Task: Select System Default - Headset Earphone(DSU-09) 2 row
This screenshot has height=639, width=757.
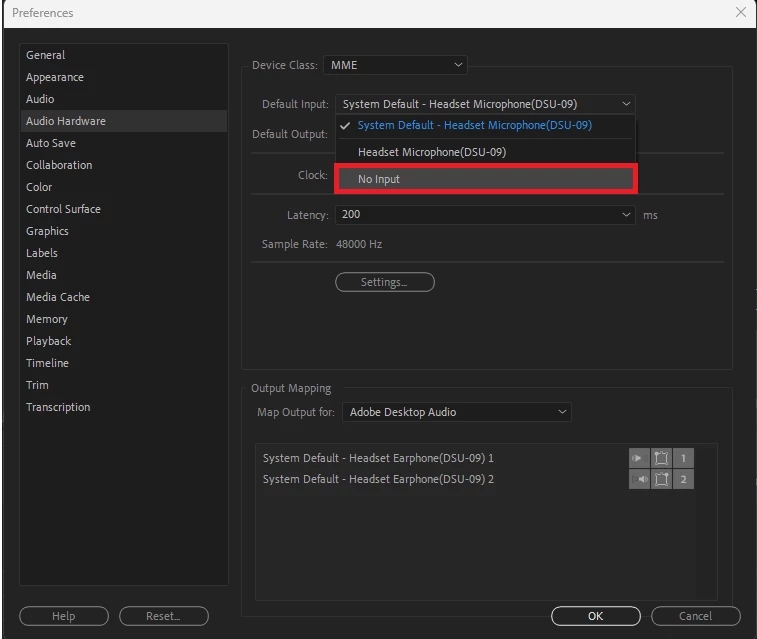Action: click(x=378, y=479)
